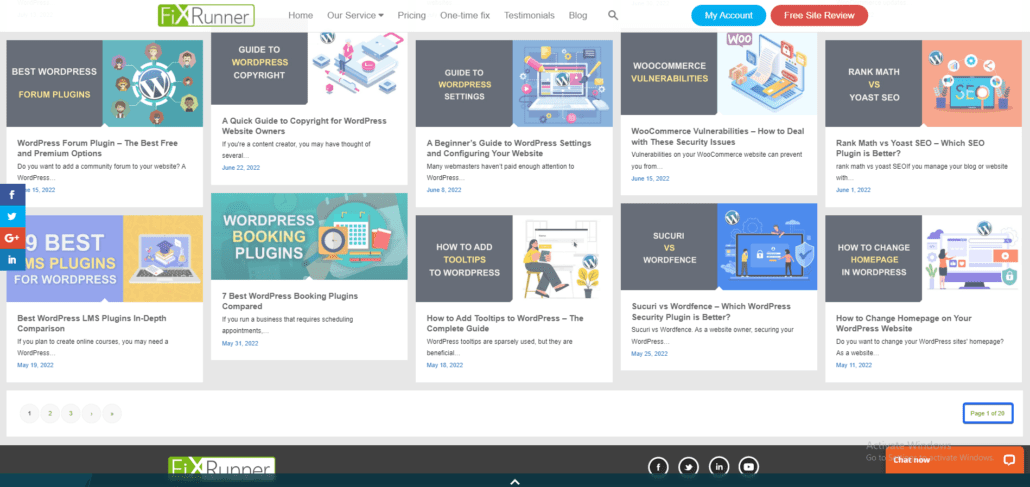The height and width of the screenshot is (487, 1030).
Task: Open How to Add Tooltips title link
Action: click(505, 323)
